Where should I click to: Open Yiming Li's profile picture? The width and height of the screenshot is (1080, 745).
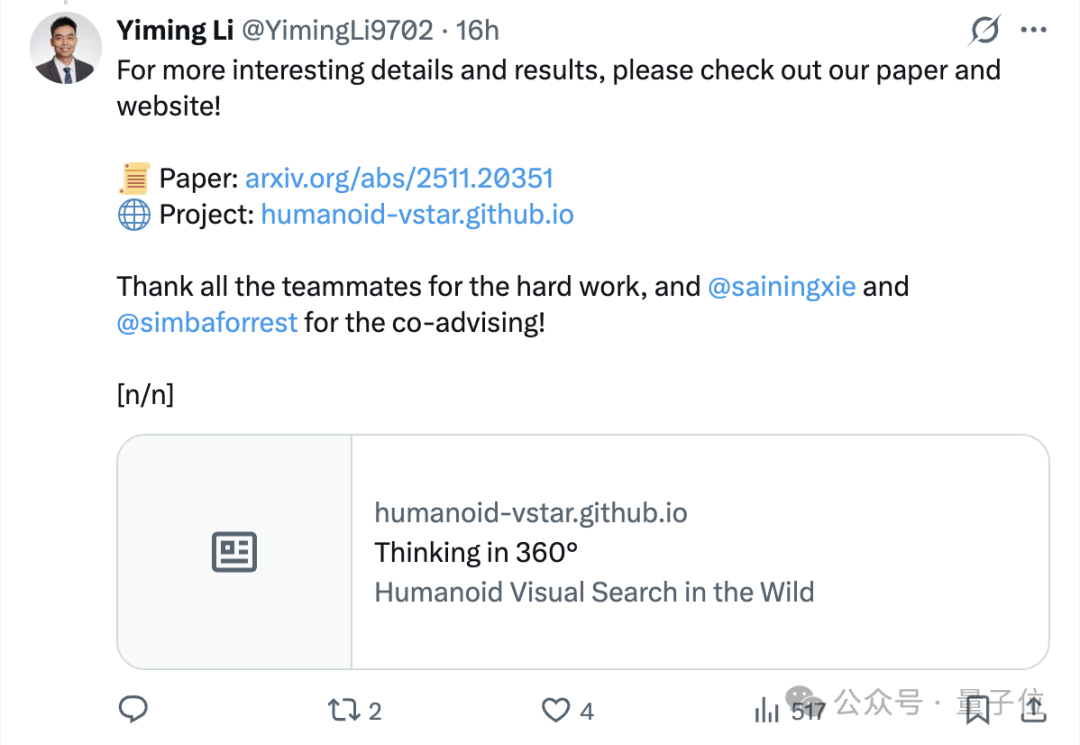point(62,49)
